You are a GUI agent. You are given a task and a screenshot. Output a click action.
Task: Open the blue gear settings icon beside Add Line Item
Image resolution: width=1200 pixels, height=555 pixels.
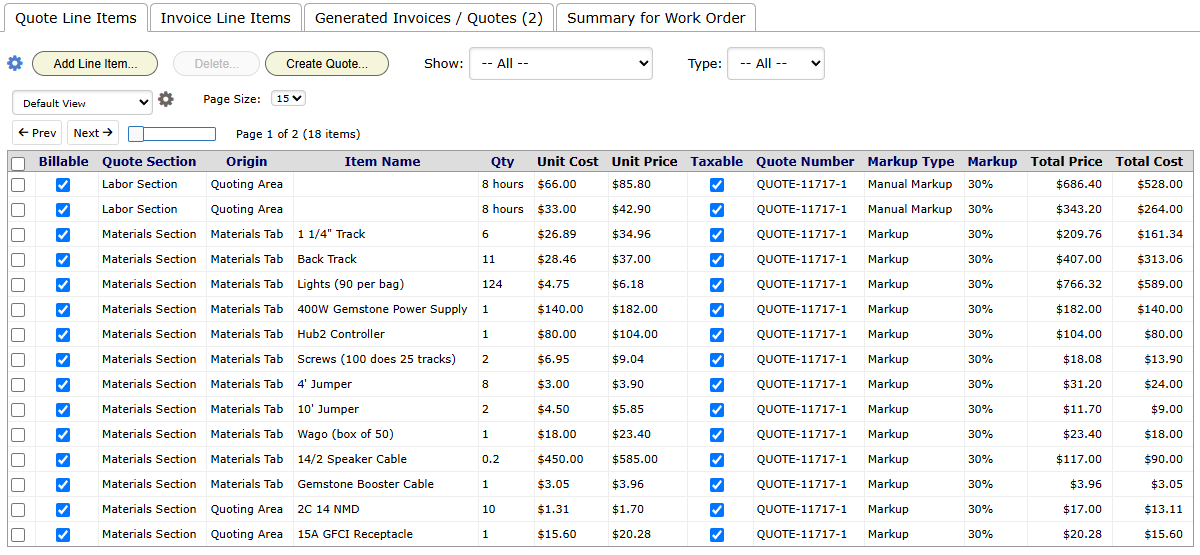(15, 63)
